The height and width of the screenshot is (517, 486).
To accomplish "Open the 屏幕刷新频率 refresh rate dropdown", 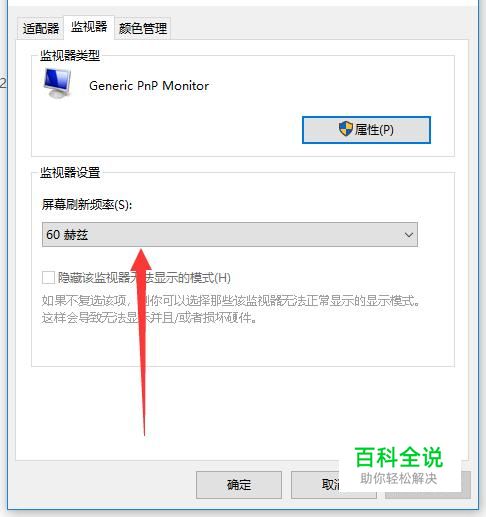I will click(x=230, y=235).
